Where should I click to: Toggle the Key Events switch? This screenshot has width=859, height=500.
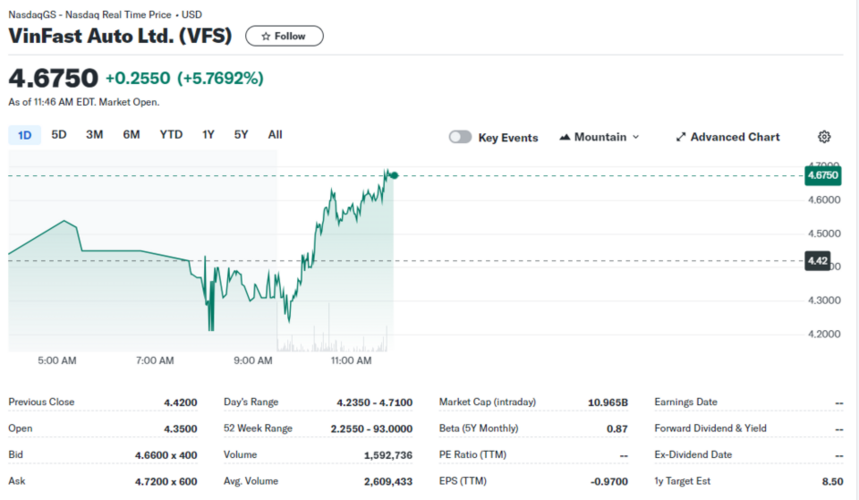[x=460, y=137]
